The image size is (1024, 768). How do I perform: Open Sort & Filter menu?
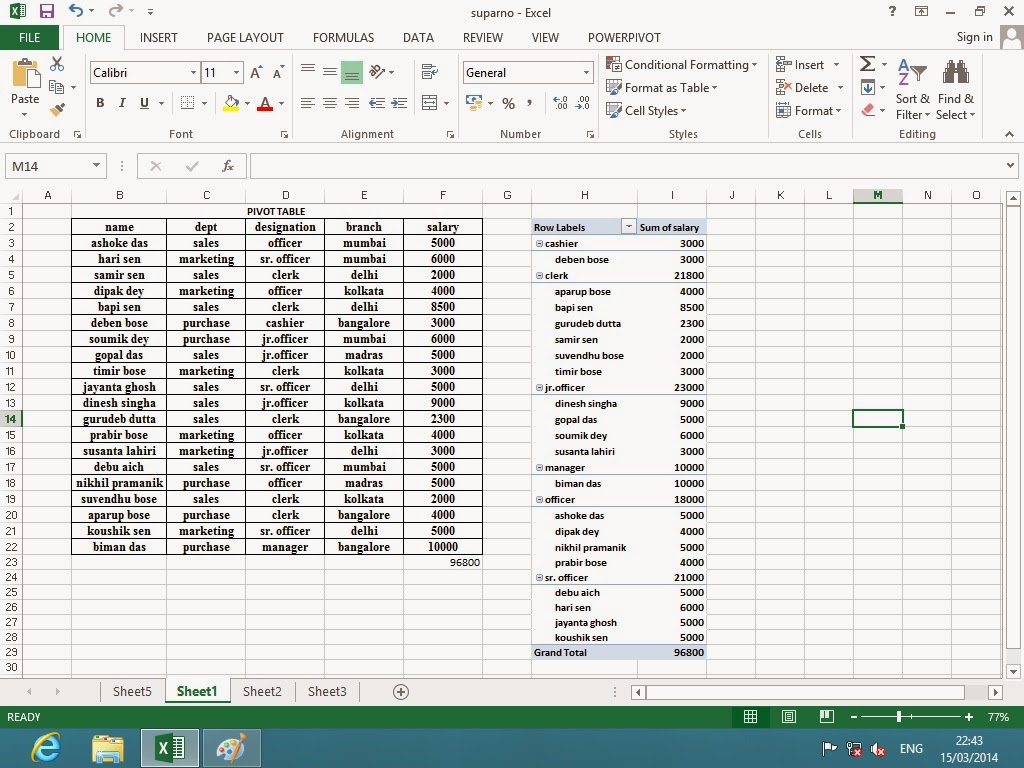(912, 89)
